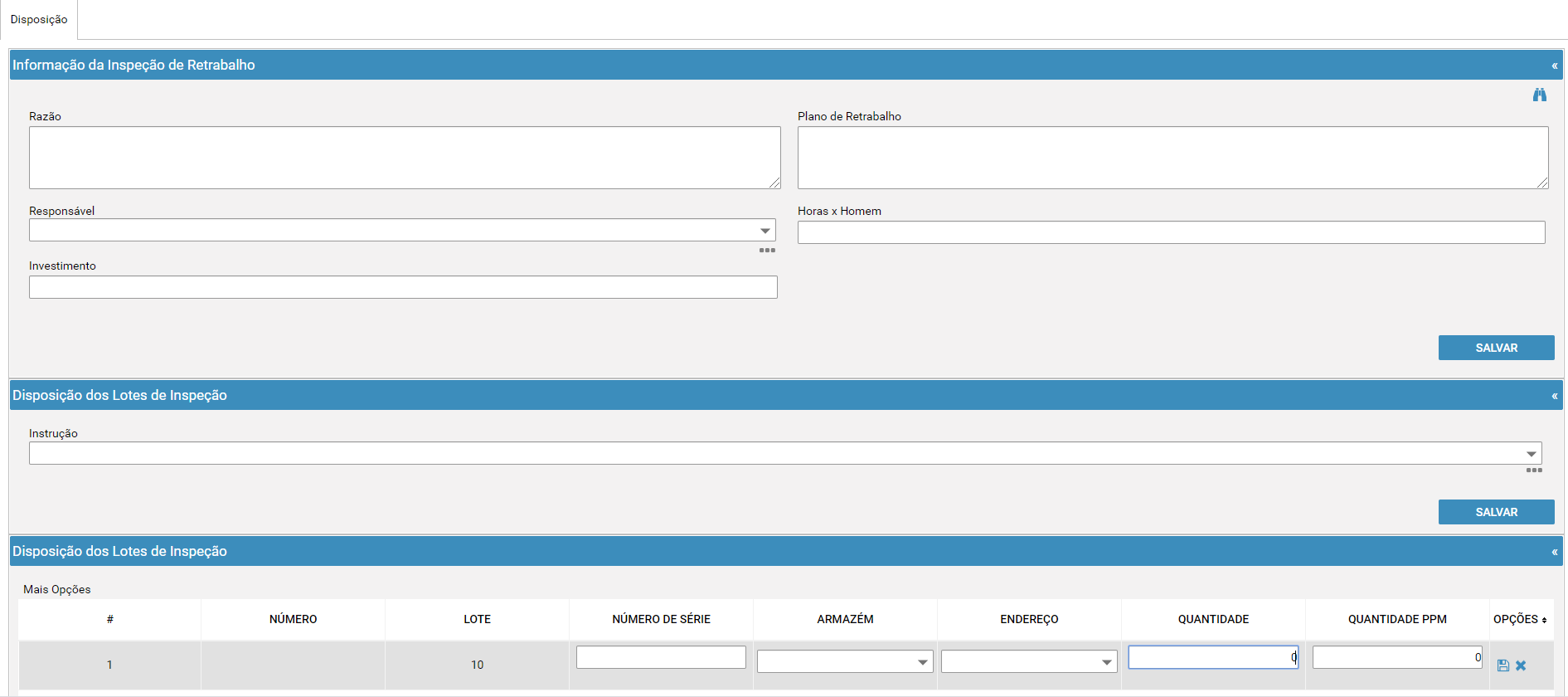1568x697 pixels.
Task: Click SALVAR in the Retrabalho section
Action: pyautogui.click(x=1496, y=348)
